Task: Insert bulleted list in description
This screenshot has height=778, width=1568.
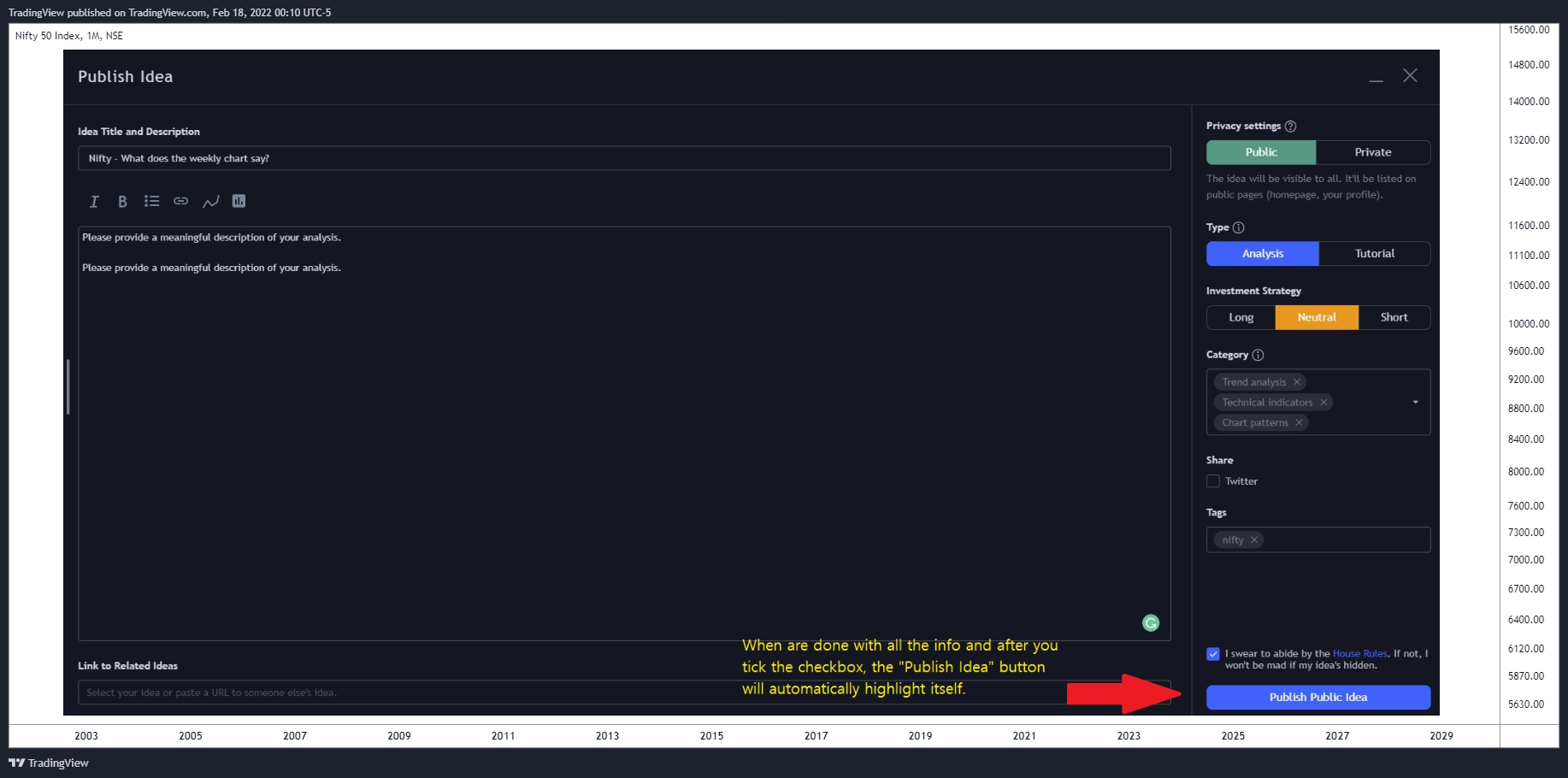Action: tap(152, 202)
